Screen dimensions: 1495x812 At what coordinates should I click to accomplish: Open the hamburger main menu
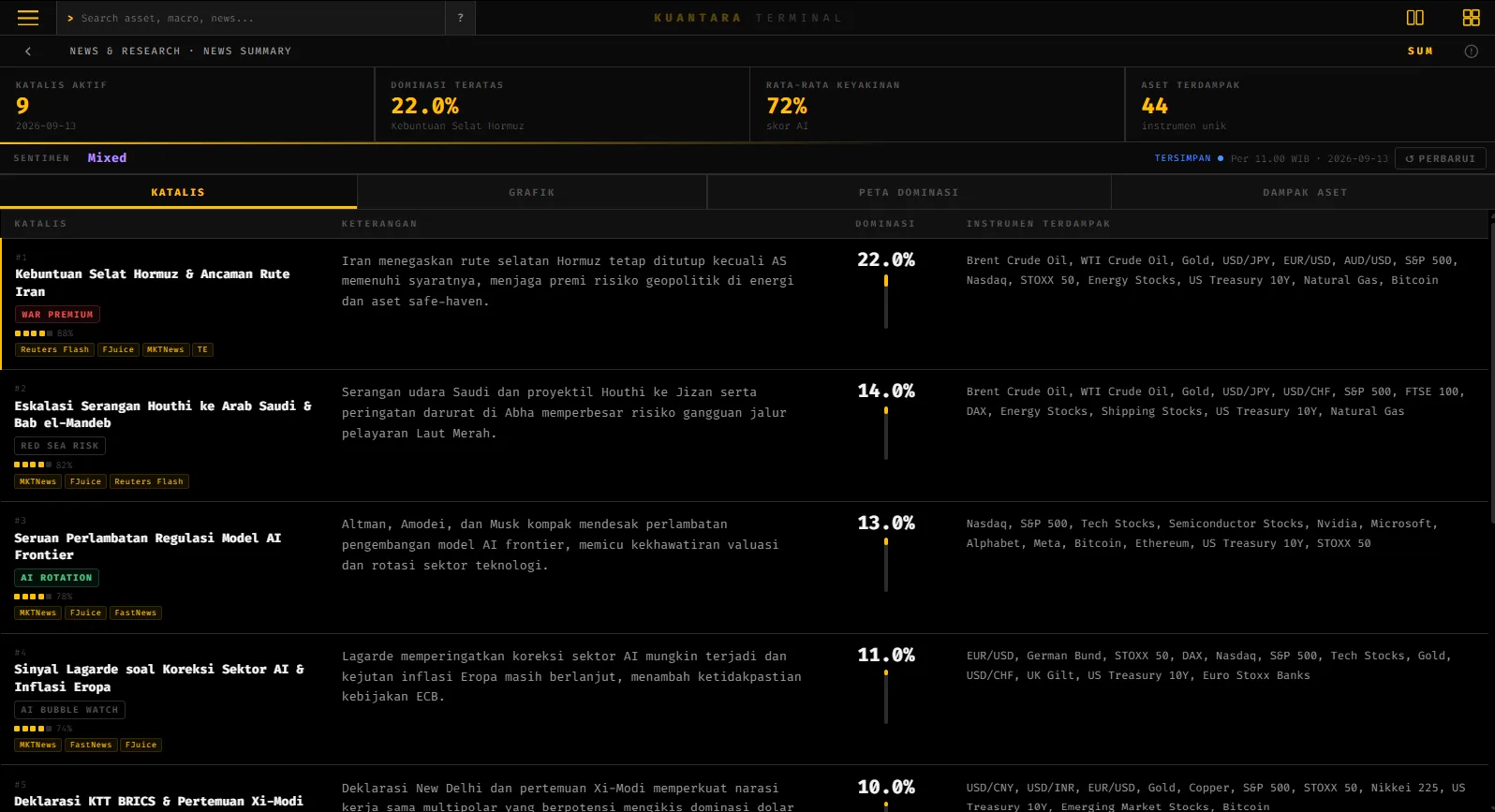[x=28, y=18]
